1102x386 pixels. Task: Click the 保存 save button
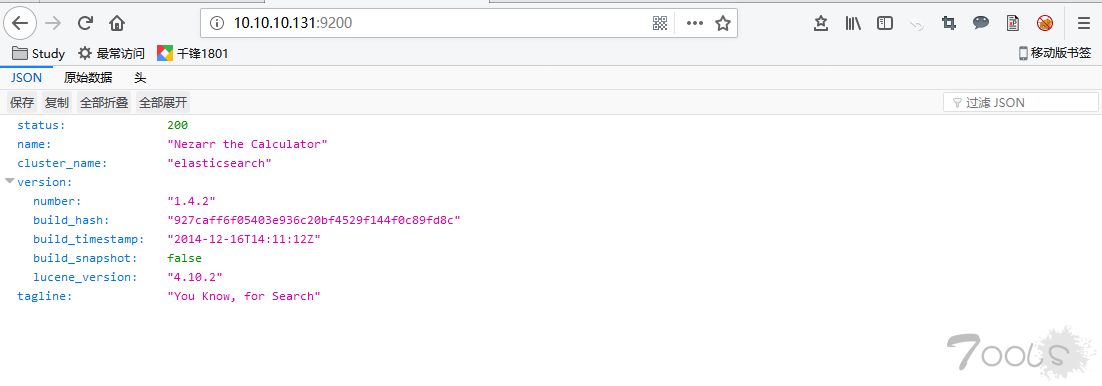(x=22, y=103)
